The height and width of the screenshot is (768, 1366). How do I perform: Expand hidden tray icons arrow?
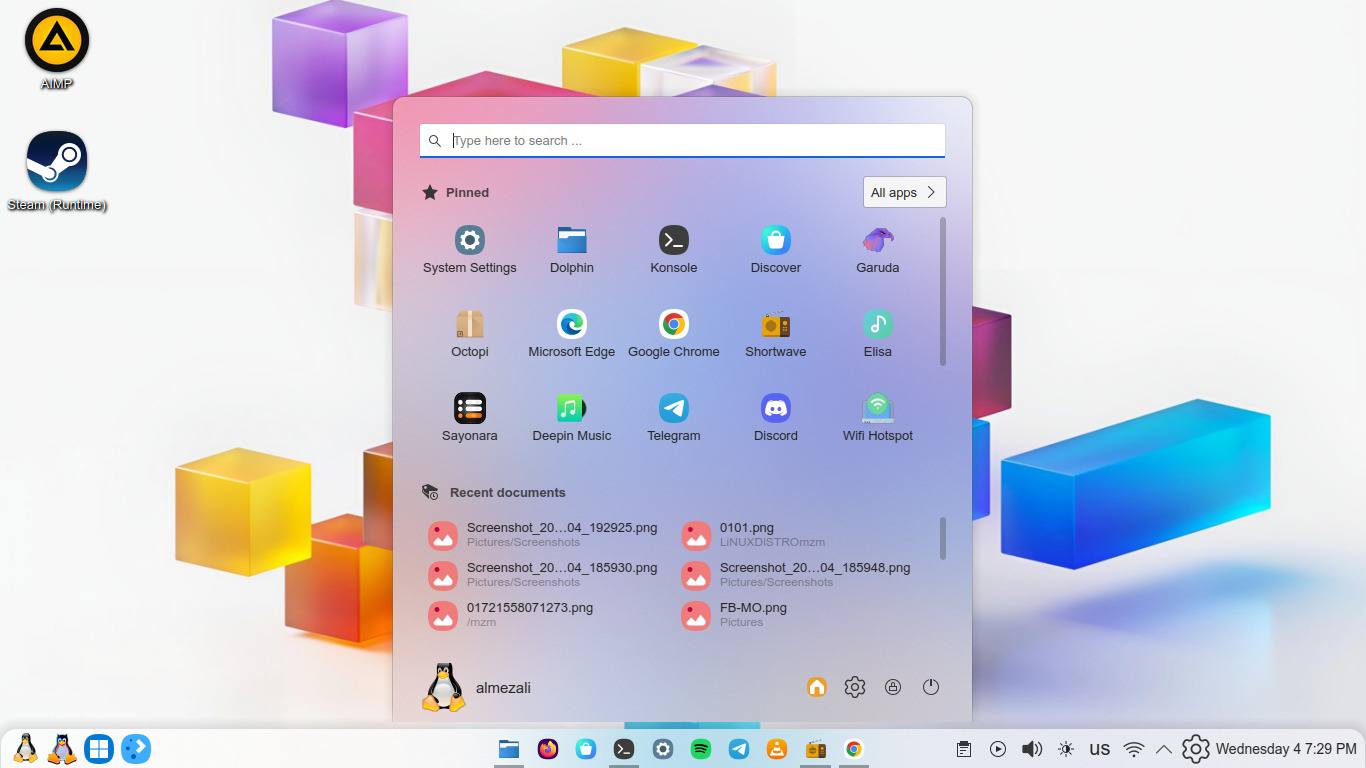(x=1164, y=749)
